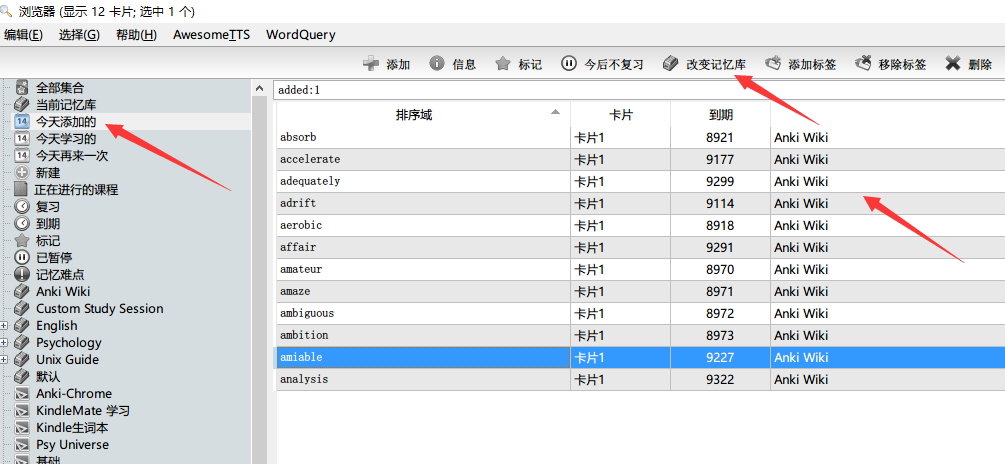Open the AwesomeTTS menu

(210, 35)
